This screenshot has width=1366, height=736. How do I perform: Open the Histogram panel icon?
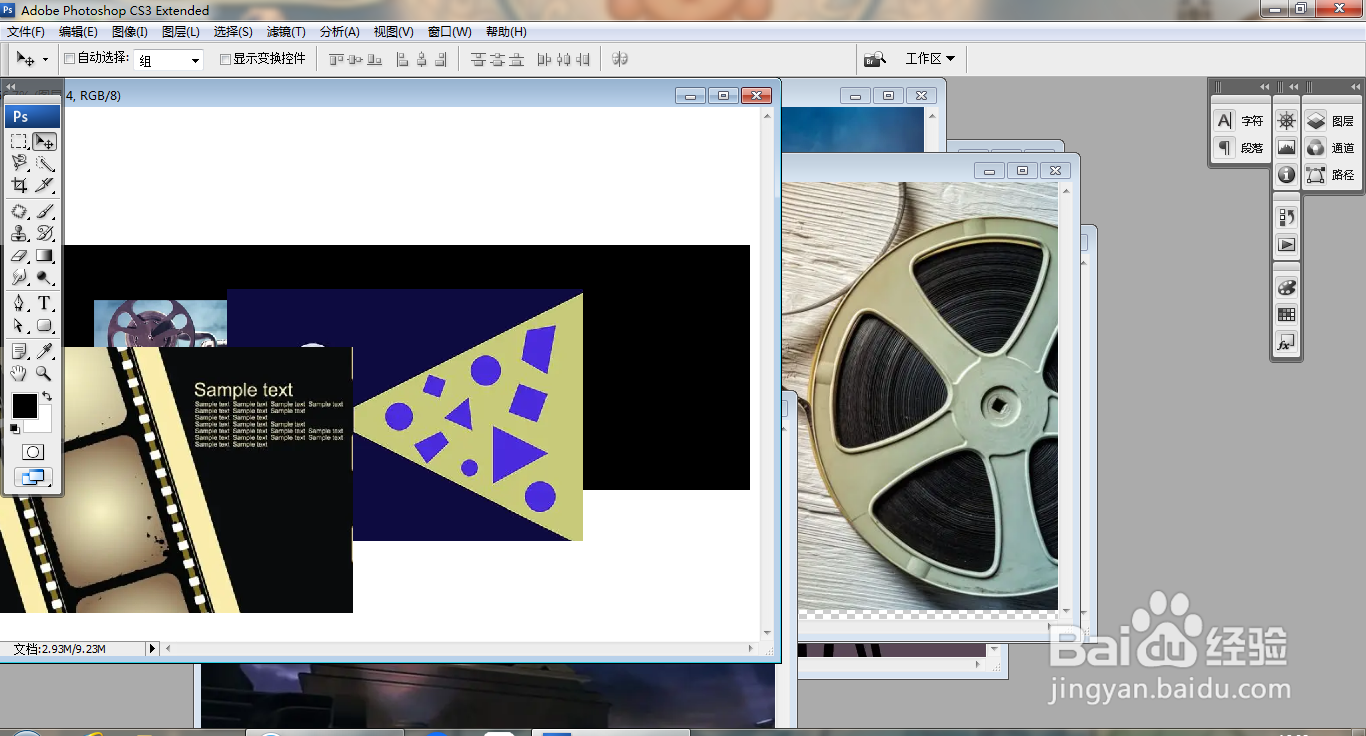(1287, 148)
